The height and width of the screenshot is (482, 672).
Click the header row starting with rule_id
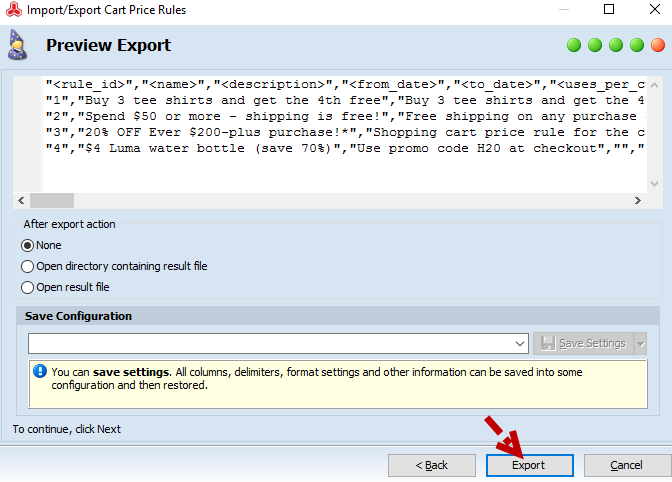point(345,84)
